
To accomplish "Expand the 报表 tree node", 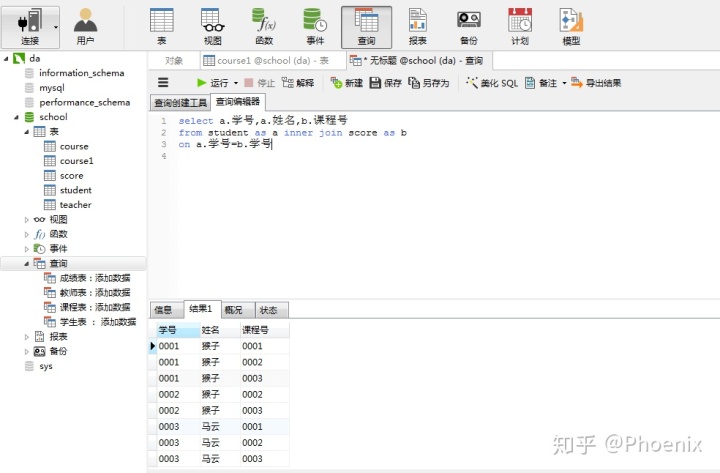I will point(26,337).
